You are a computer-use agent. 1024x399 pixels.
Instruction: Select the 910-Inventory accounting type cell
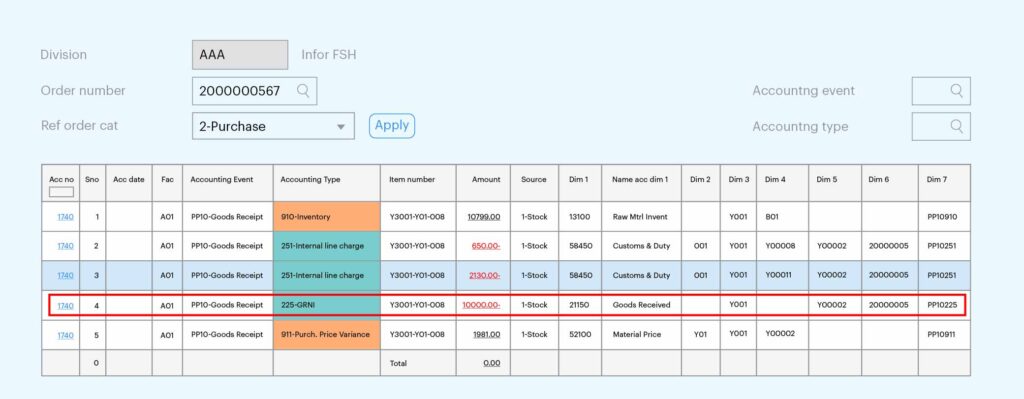327,217
